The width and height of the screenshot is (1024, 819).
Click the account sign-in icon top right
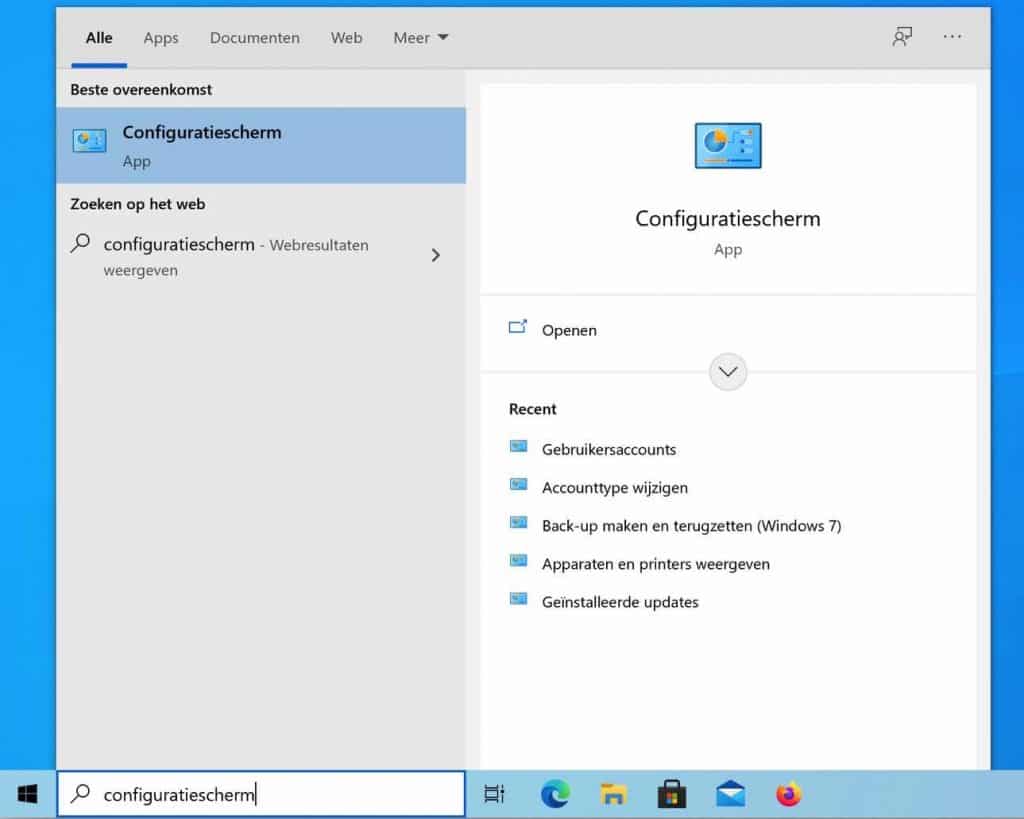pyautogui.click(x=902, y=37)
